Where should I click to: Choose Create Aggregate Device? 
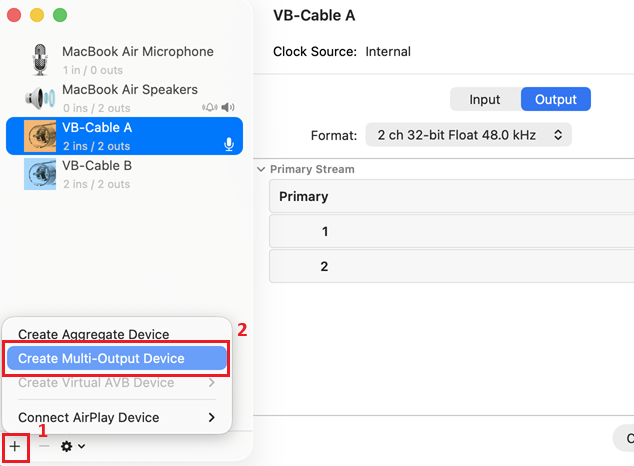point(94,334)
